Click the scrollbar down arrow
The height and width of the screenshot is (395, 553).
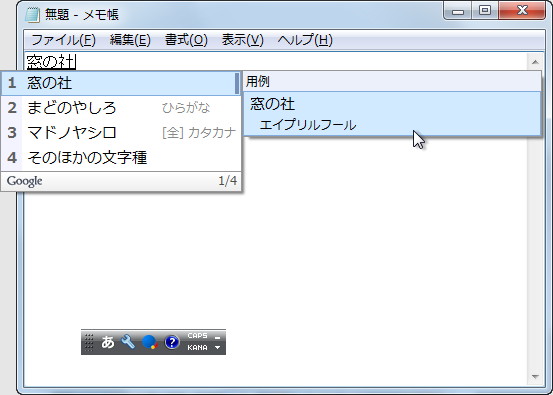pyautogui.click(x=535, y=377)
